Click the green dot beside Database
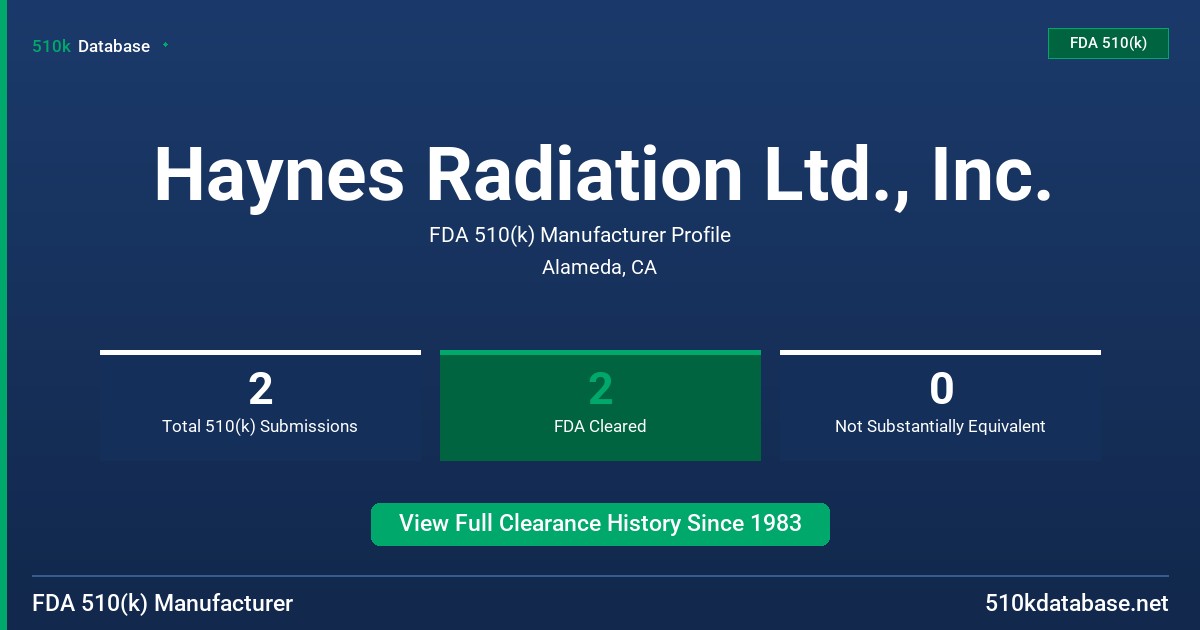Image resolution: width=1200 pixels, height=630 pixels. (x=165, y=45)
